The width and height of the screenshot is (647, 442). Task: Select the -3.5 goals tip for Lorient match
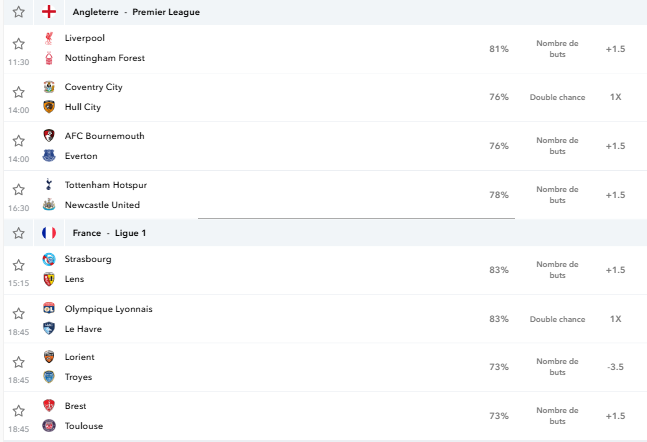pos(615,367)
